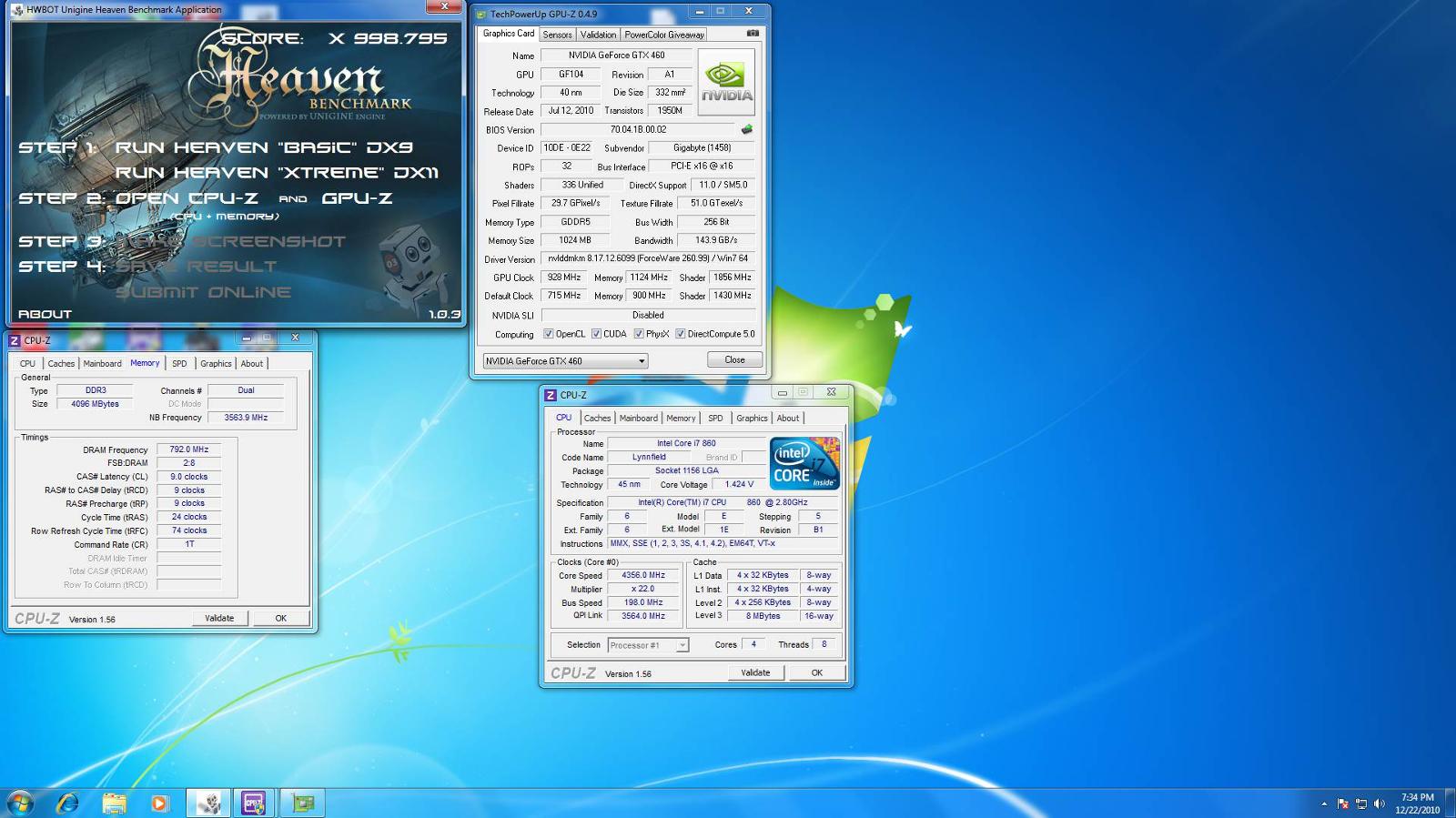Open SPD tab in CPU-Z Memory window
The width and height of the screenshot is (1456, 818).
pos(179,364)
